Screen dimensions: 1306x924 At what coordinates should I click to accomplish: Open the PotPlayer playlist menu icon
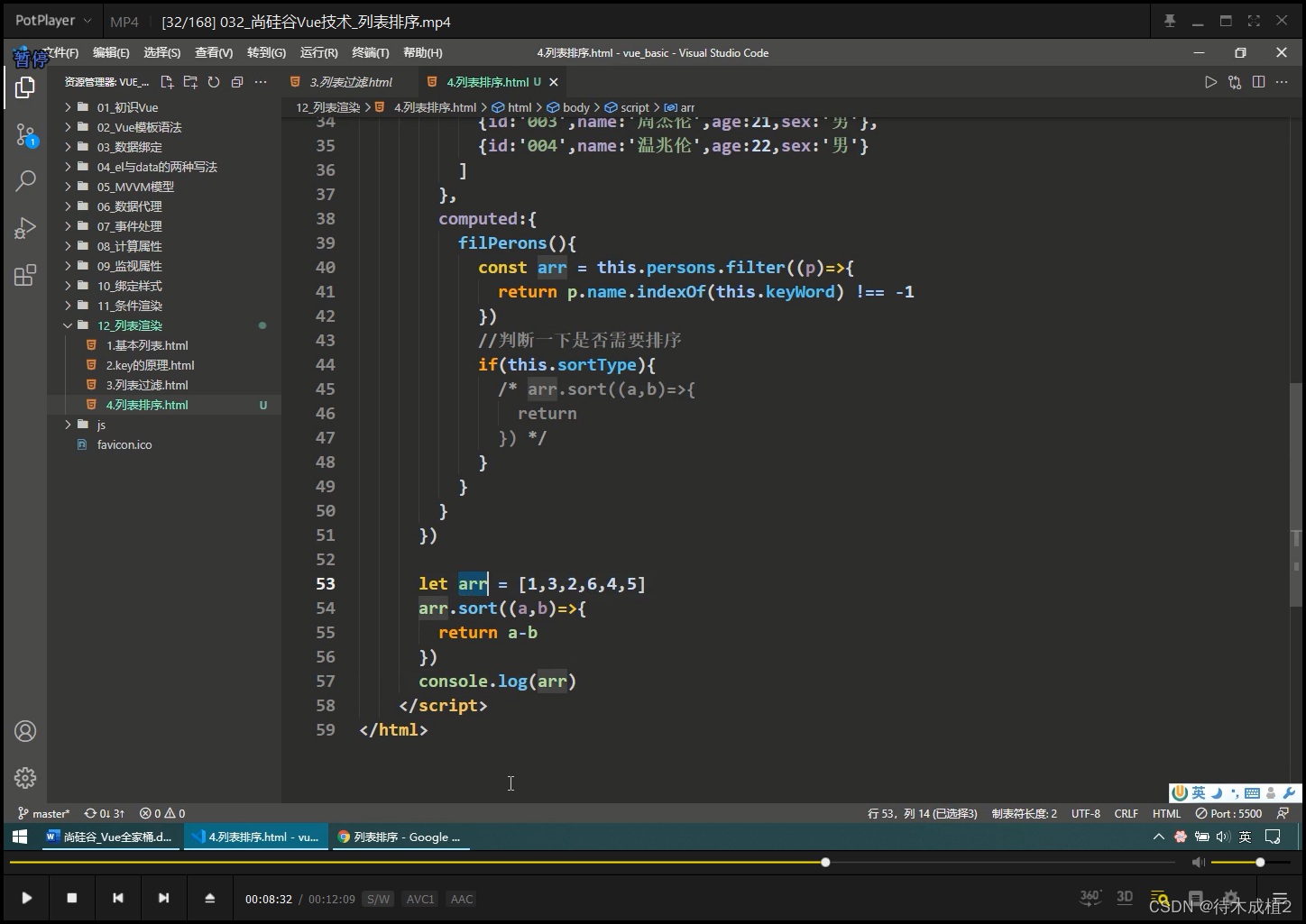(1279, 898)
